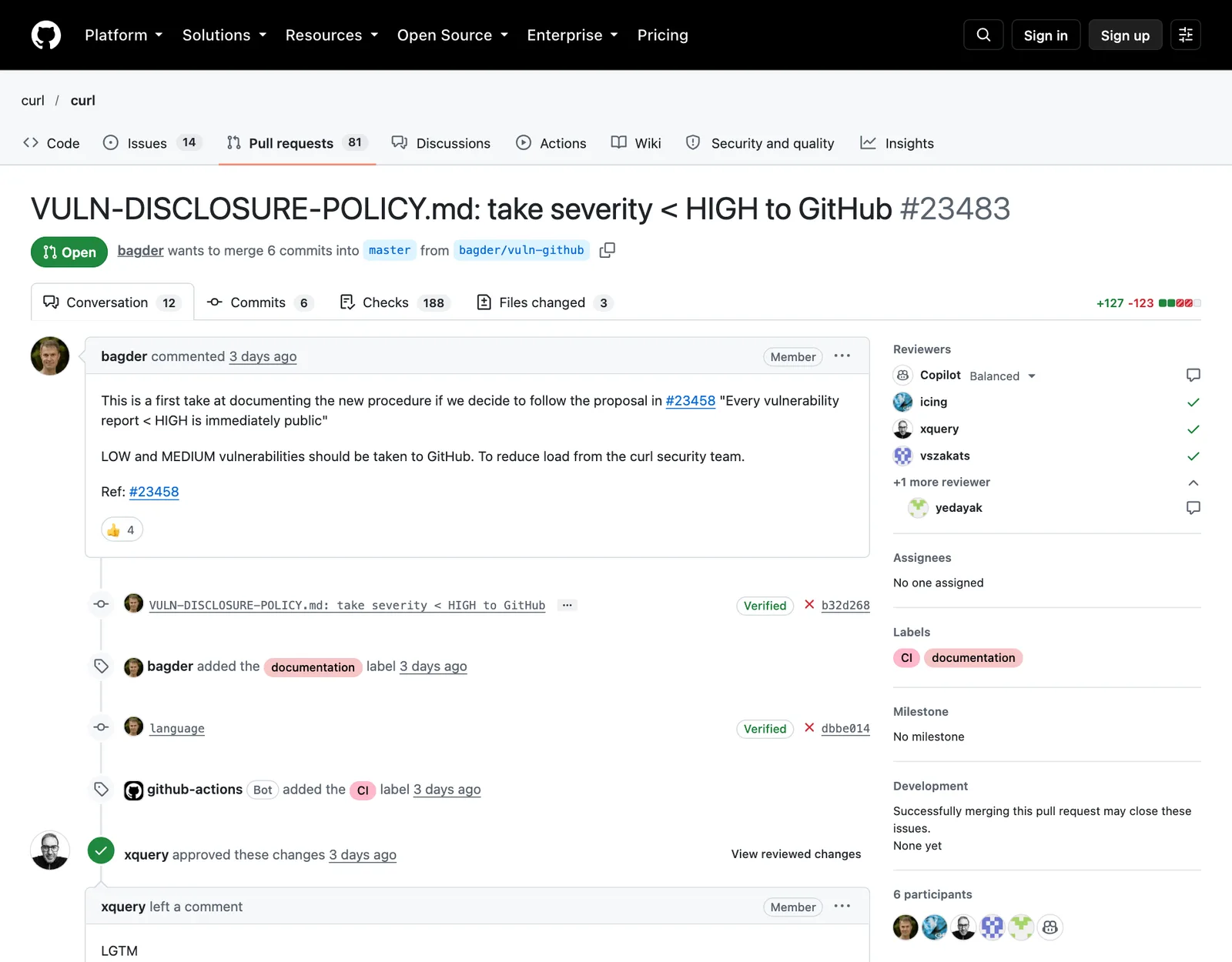
Task: Expand the Solutions menu
Action: pyautogui.click(x=224, y=35)
